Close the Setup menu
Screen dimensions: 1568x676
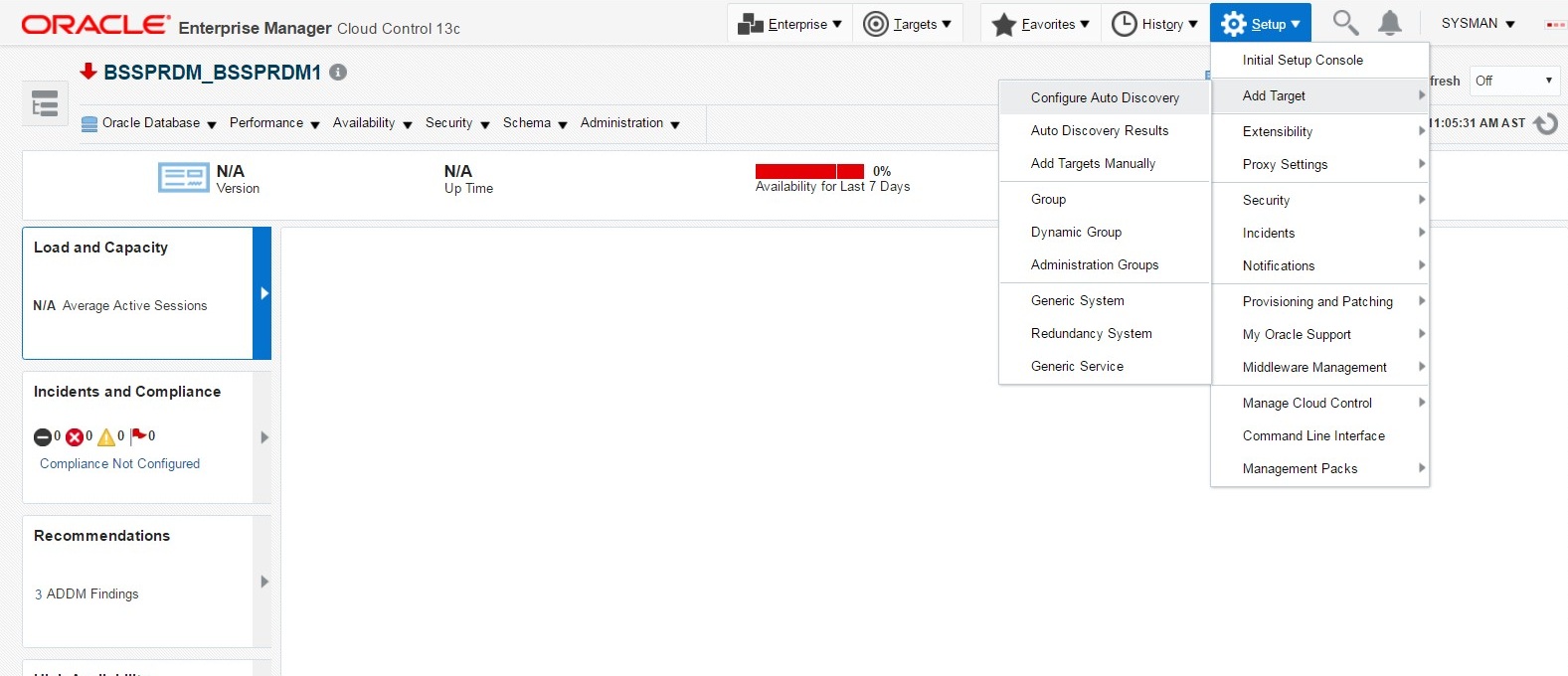click(1261, 24)
